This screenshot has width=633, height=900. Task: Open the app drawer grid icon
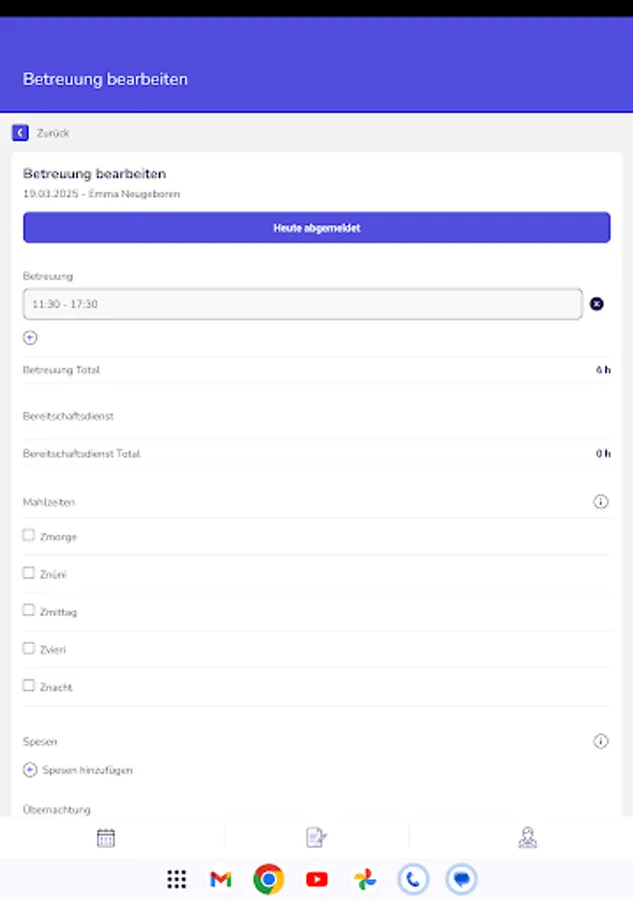coord(176,879)
